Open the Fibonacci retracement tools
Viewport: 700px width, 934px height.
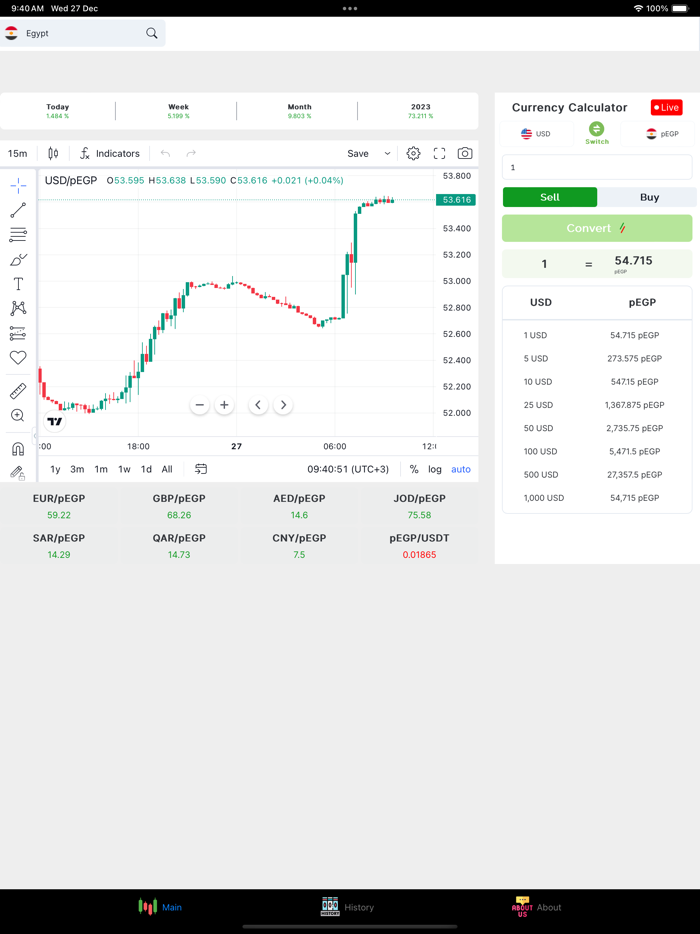18,235
